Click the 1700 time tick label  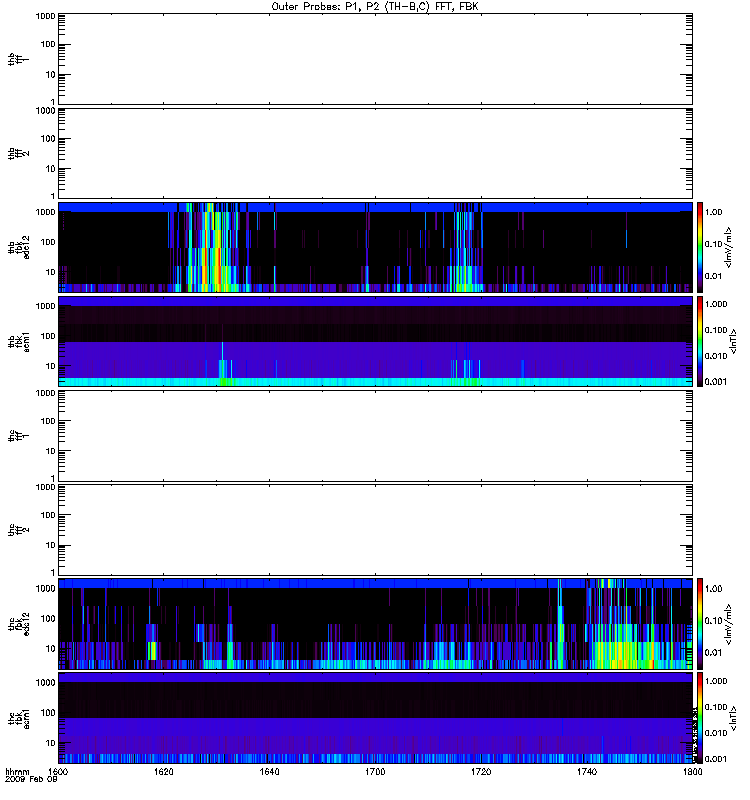tap(375, 772)
